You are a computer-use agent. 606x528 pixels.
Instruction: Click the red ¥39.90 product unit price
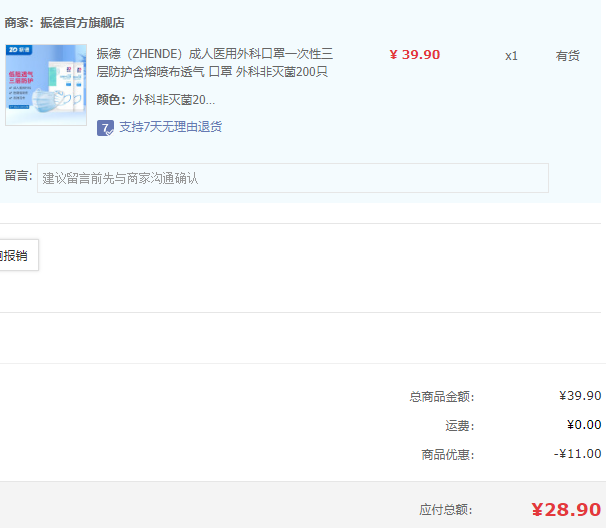click(414, 55)
